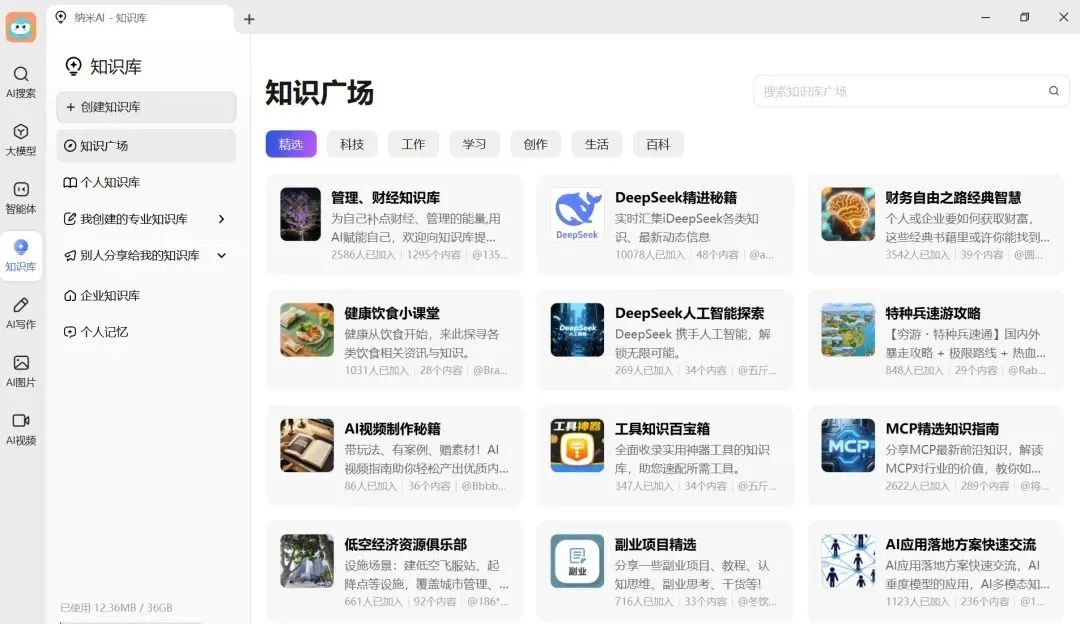Open AI写作 from the sidebar
1080x624 pixels.
point(20,312)
